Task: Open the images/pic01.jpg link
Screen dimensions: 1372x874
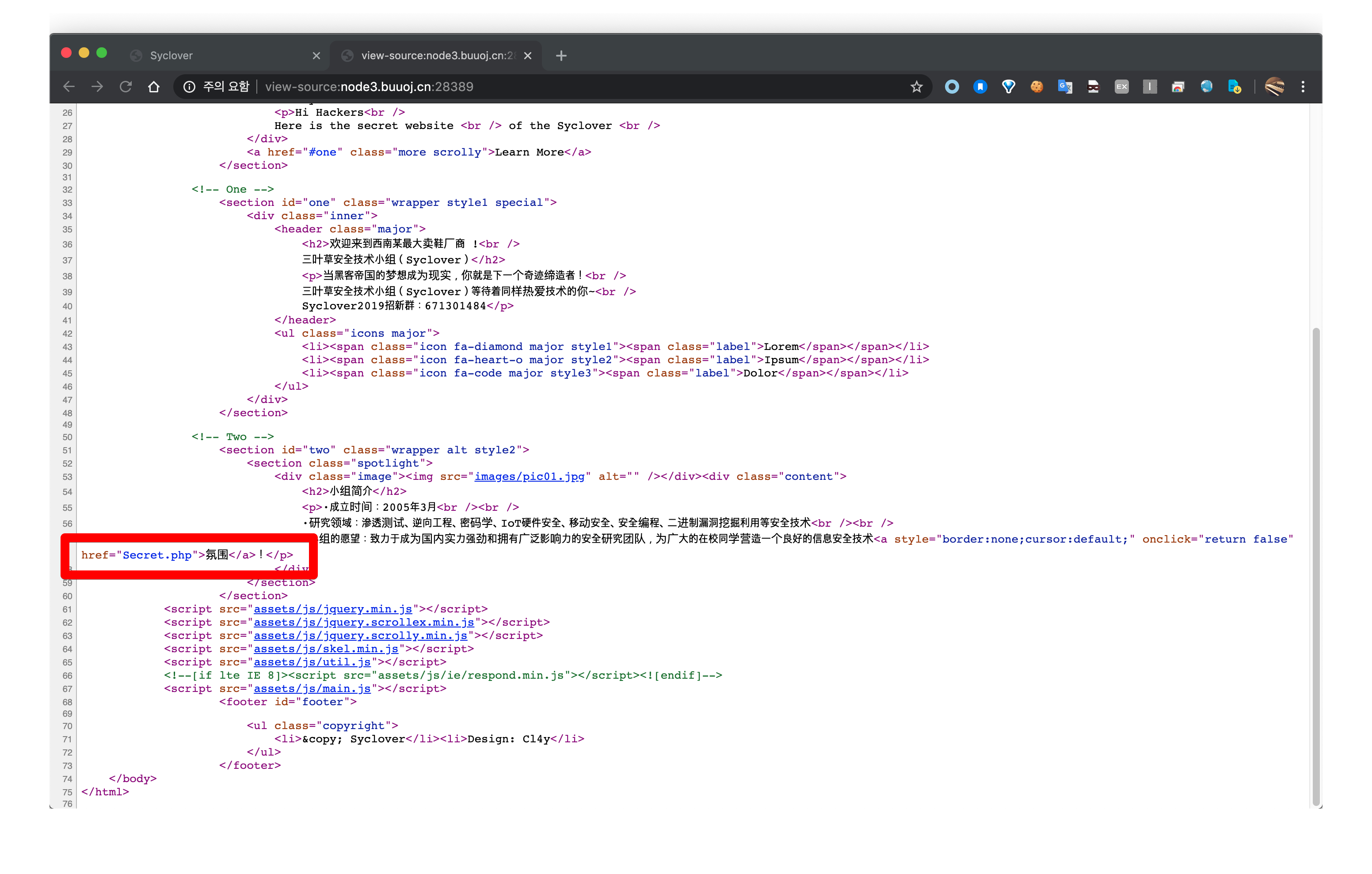Action: pos(529,476)
